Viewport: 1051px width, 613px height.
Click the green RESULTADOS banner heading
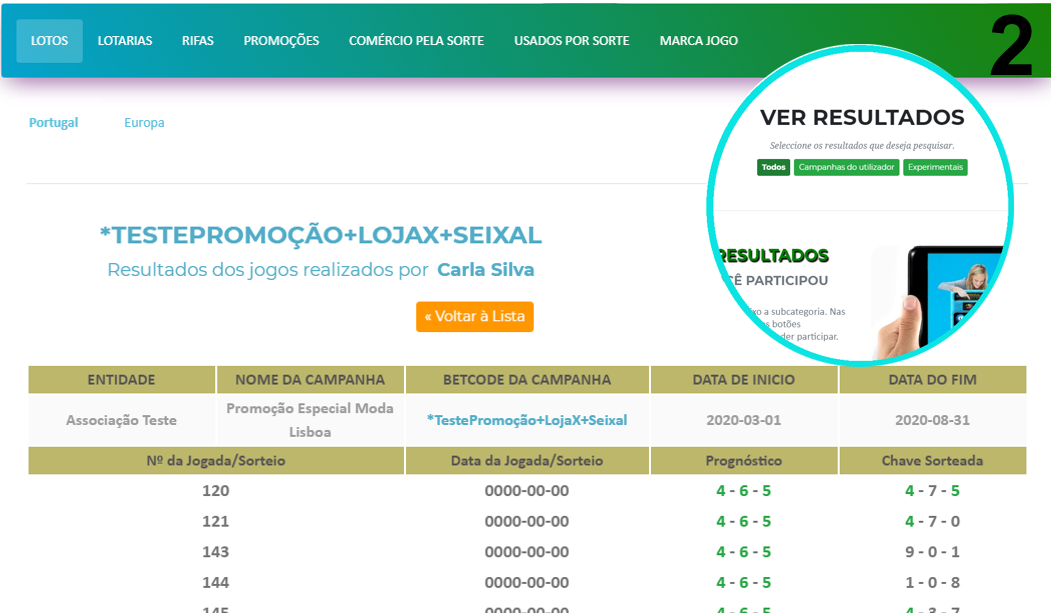click(773, 256)
